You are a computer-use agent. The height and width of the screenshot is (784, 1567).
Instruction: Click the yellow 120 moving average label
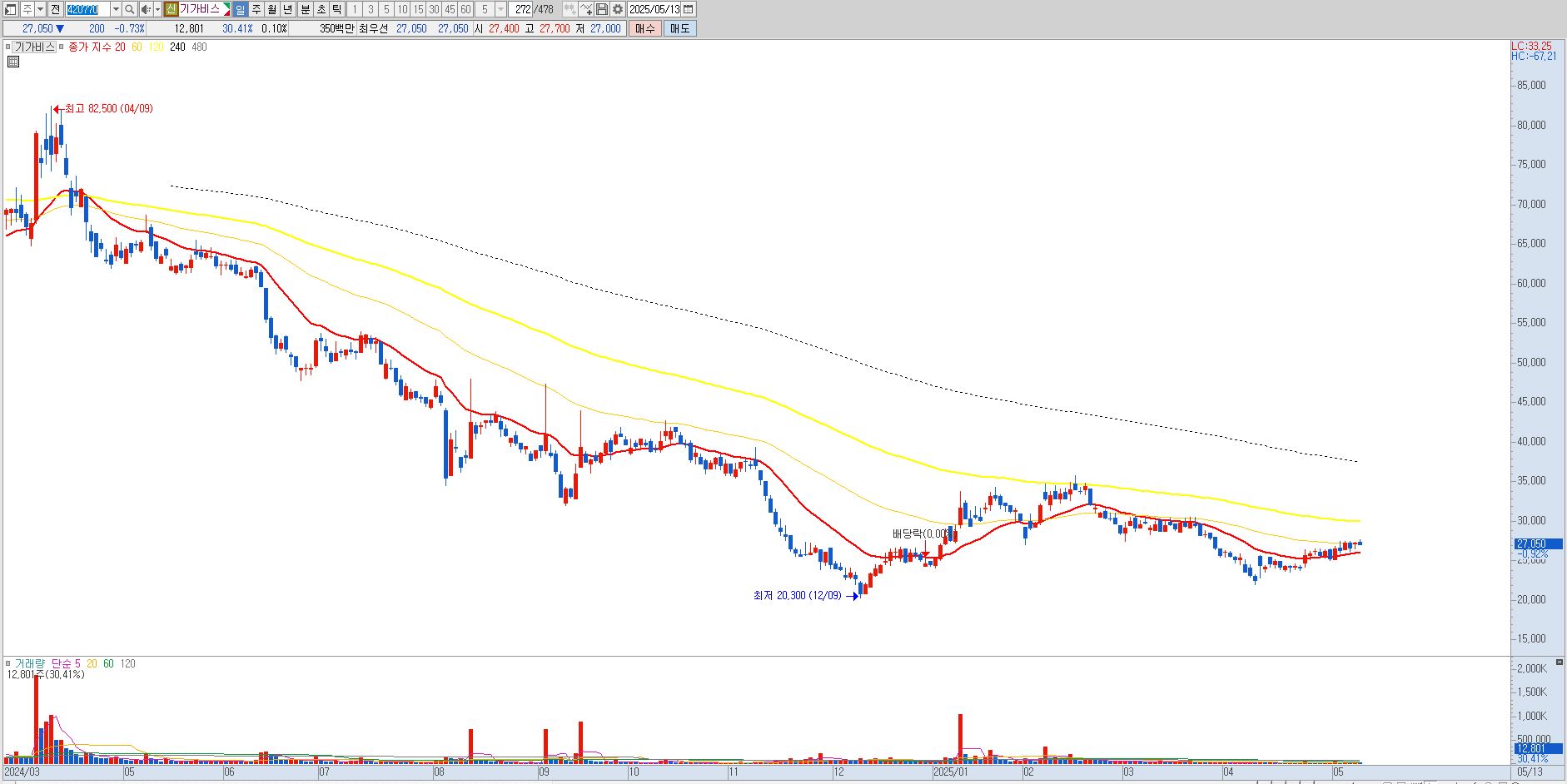(156, 47)
